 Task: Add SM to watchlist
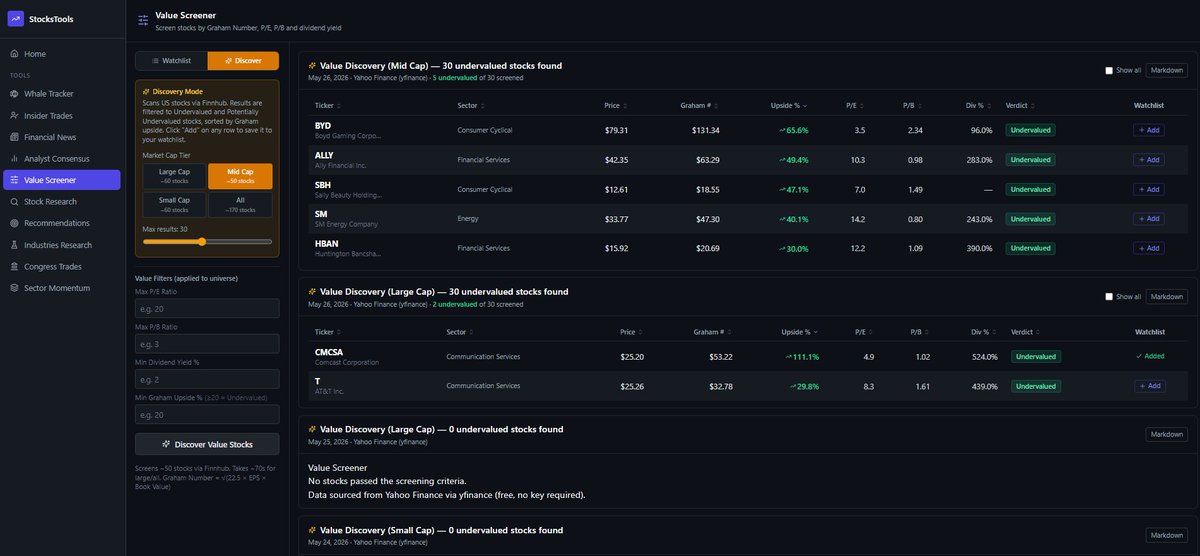point(1149,219)
